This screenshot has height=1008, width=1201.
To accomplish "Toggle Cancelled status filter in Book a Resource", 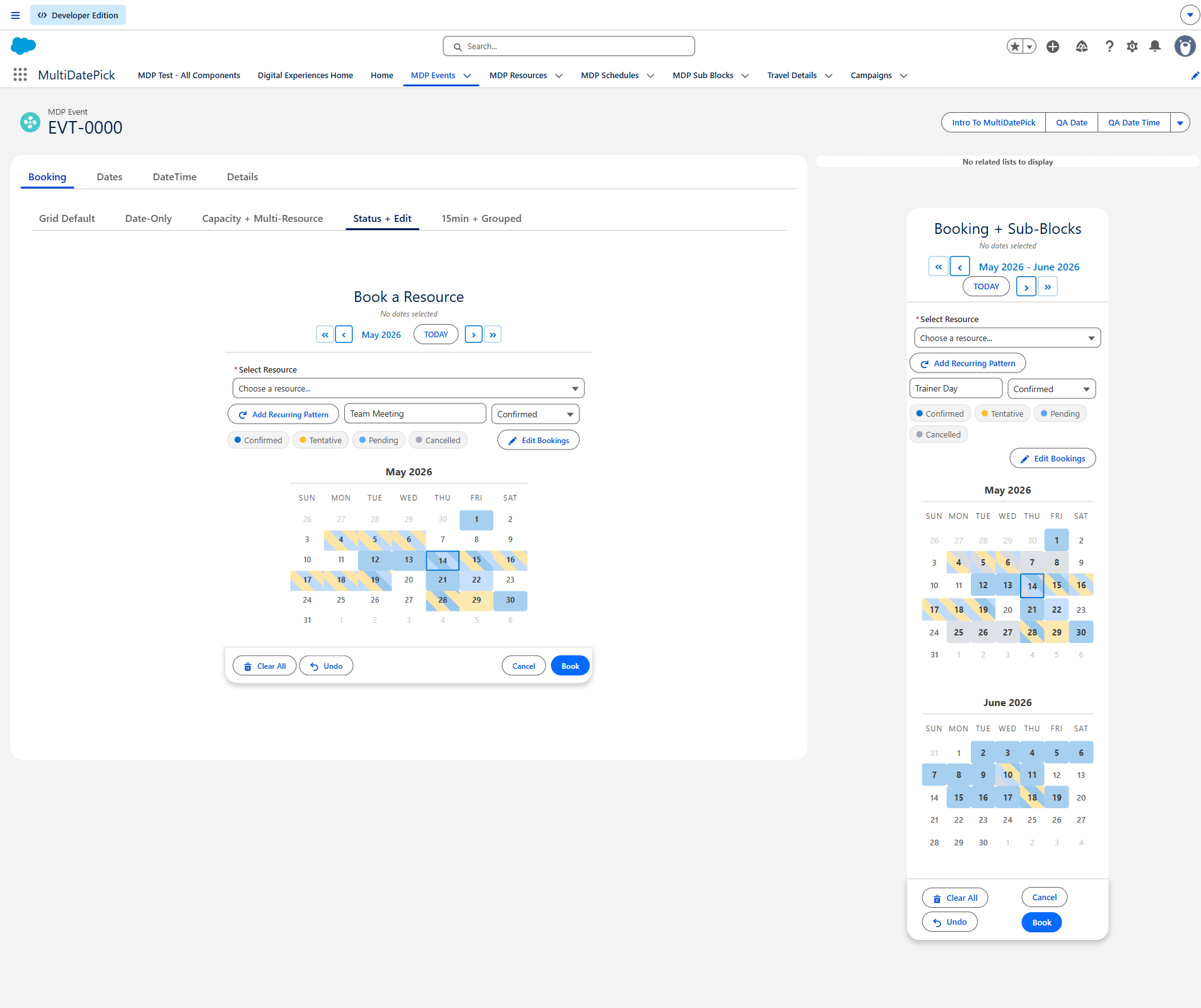I will (438, 440).
